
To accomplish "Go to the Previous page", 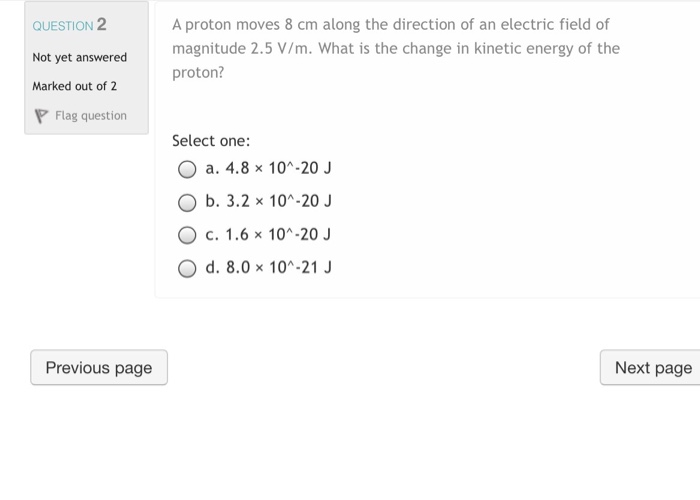I will pos(99,368).
